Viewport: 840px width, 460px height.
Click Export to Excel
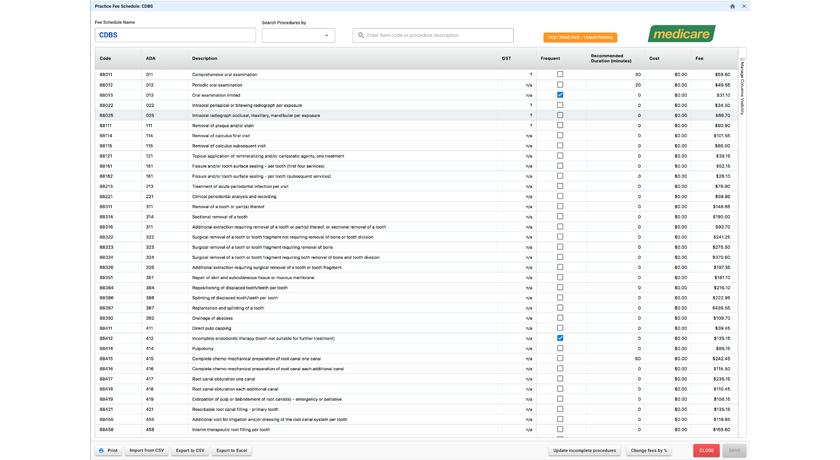click(x=231, y=450)
